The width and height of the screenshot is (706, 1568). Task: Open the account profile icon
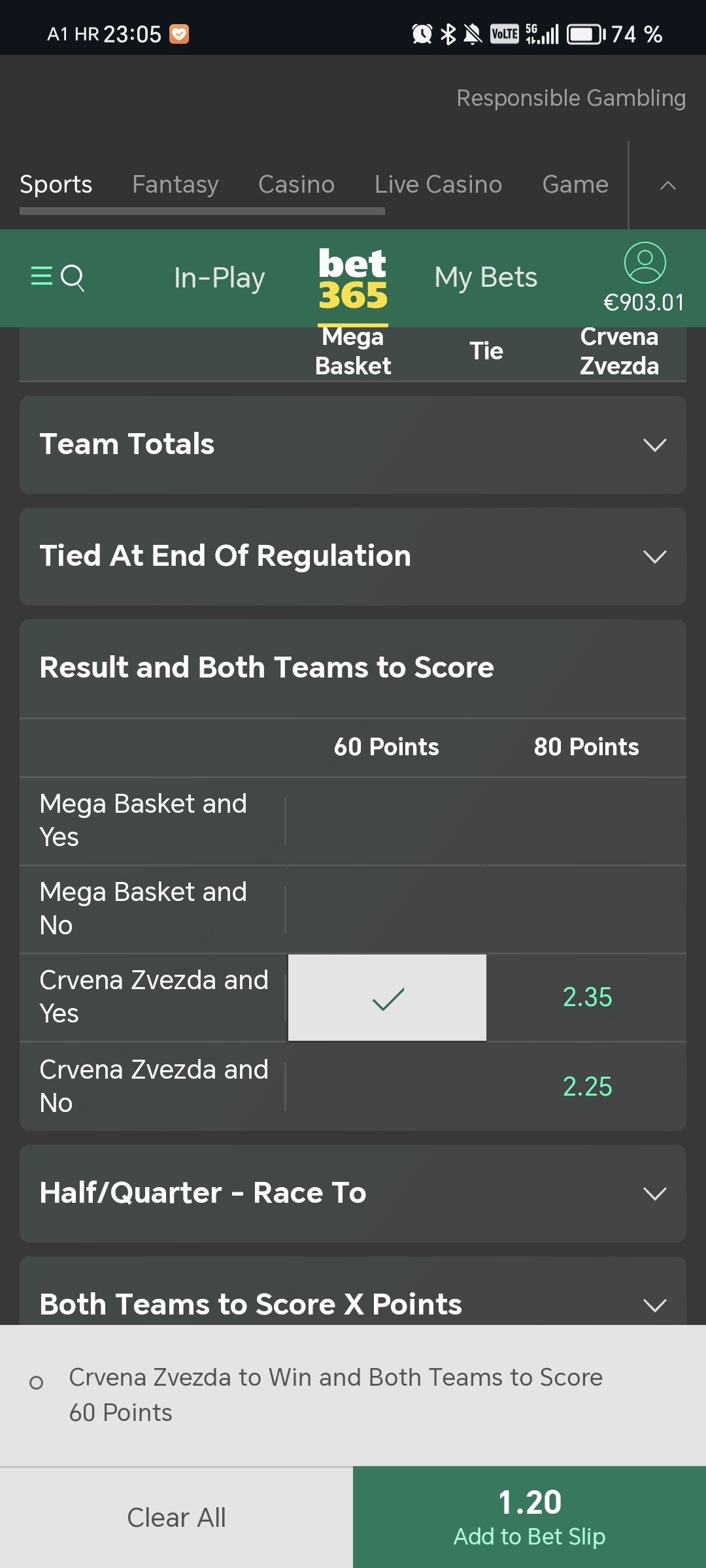pyautogui.click(x=645, y=263)
